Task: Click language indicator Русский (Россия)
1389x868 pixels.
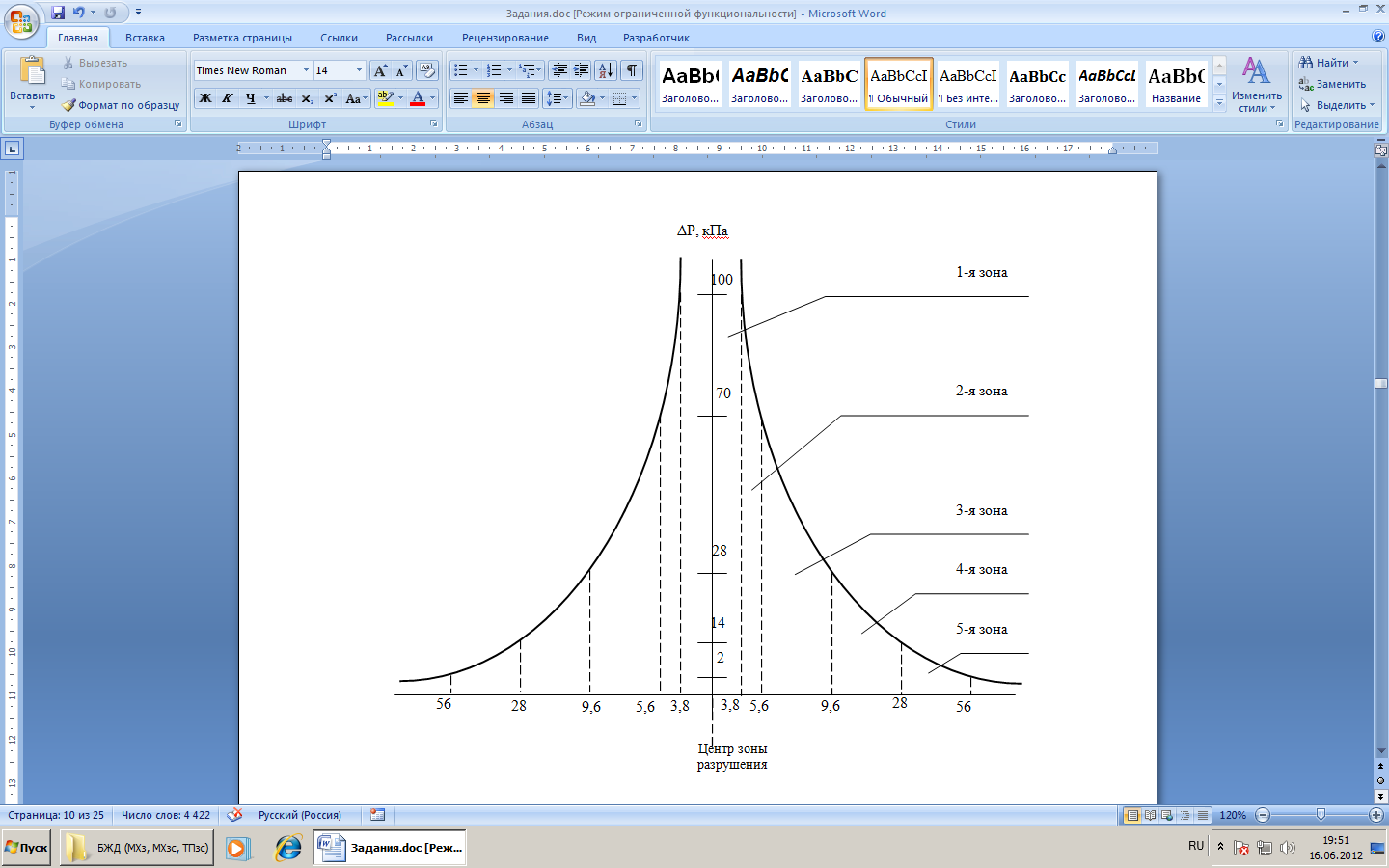Action: pyautogui.click(x=300, y=815)
